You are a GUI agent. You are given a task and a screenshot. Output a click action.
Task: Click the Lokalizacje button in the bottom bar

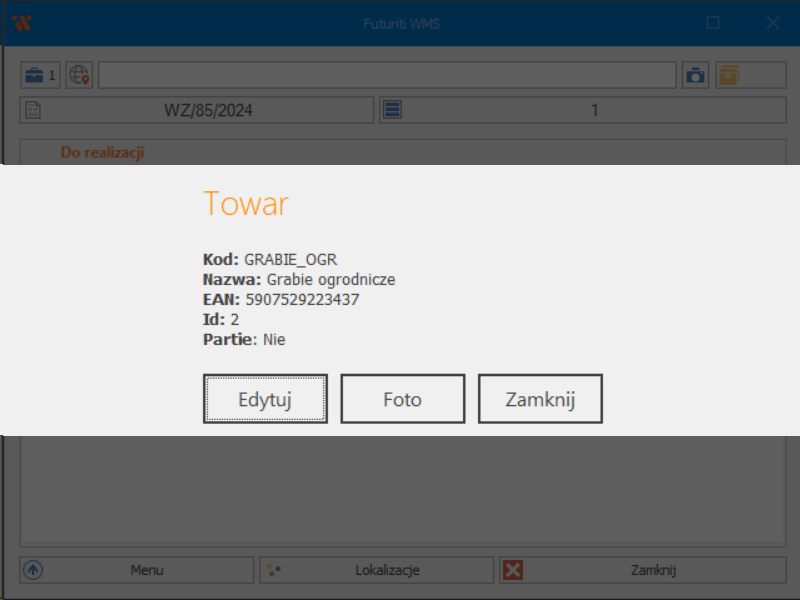(377, 570)
